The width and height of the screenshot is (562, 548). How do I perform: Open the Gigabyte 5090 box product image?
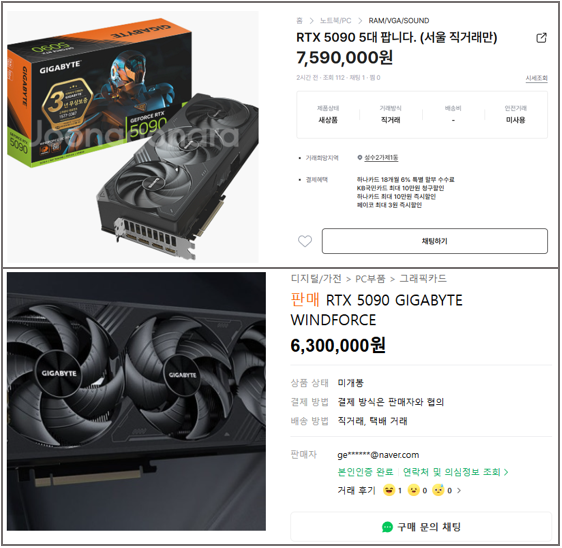(133, 137)
